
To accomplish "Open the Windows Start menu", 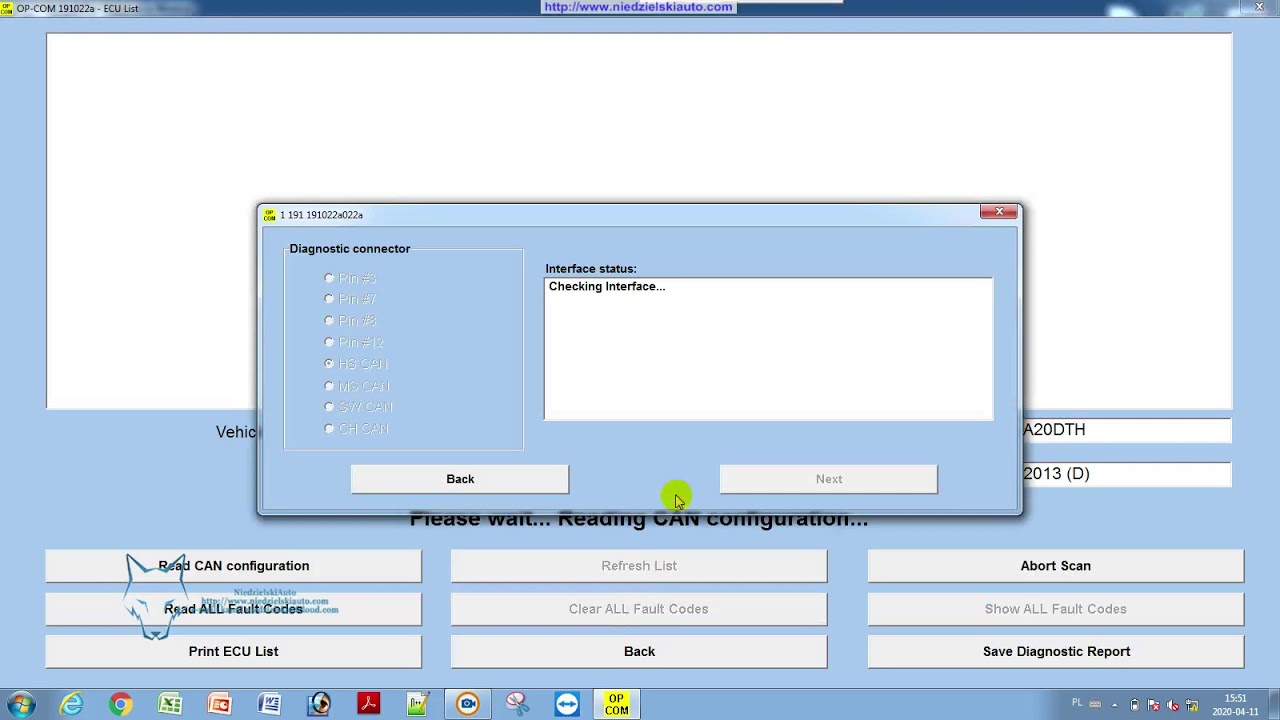I will point(21,704).
